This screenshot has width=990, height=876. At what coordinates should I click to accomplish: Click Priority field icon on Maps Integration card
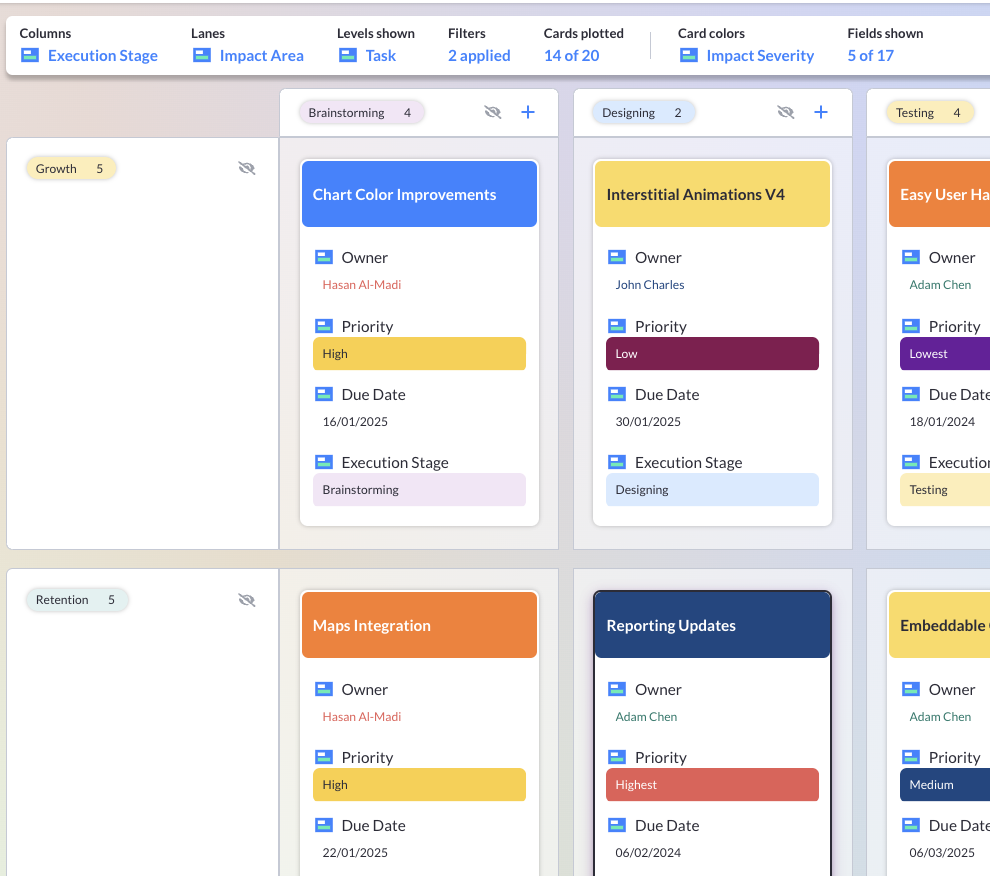(324, 757)
